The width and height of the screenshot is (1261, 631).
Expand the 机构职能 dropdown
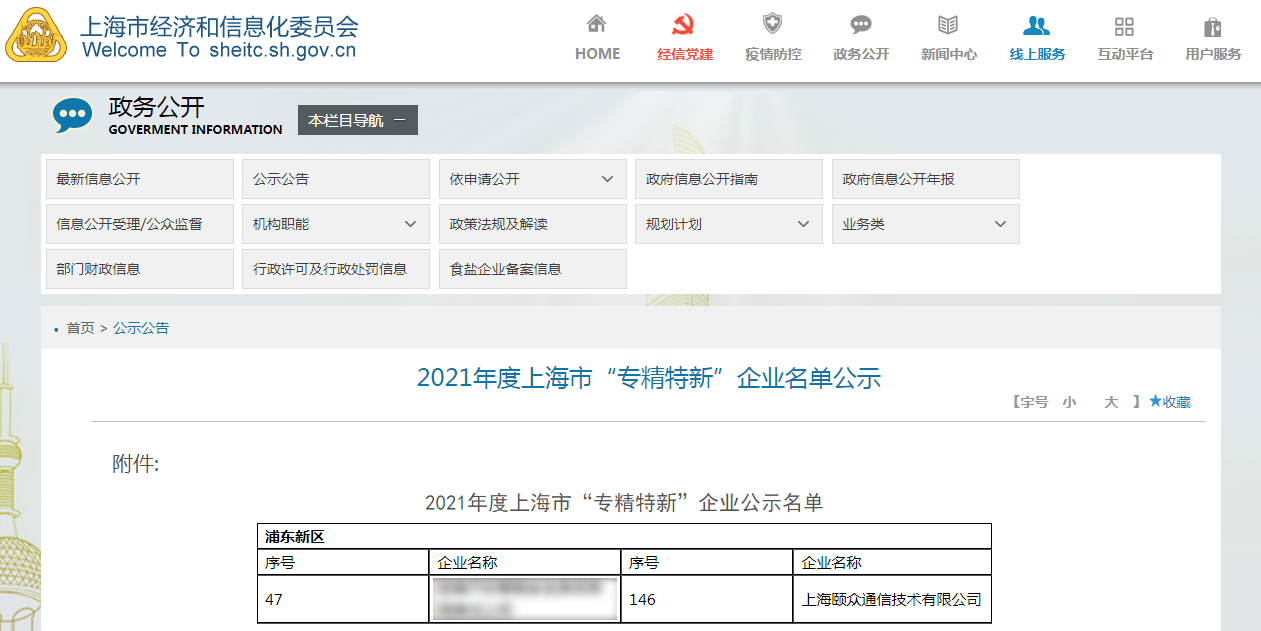coord(410,224)
